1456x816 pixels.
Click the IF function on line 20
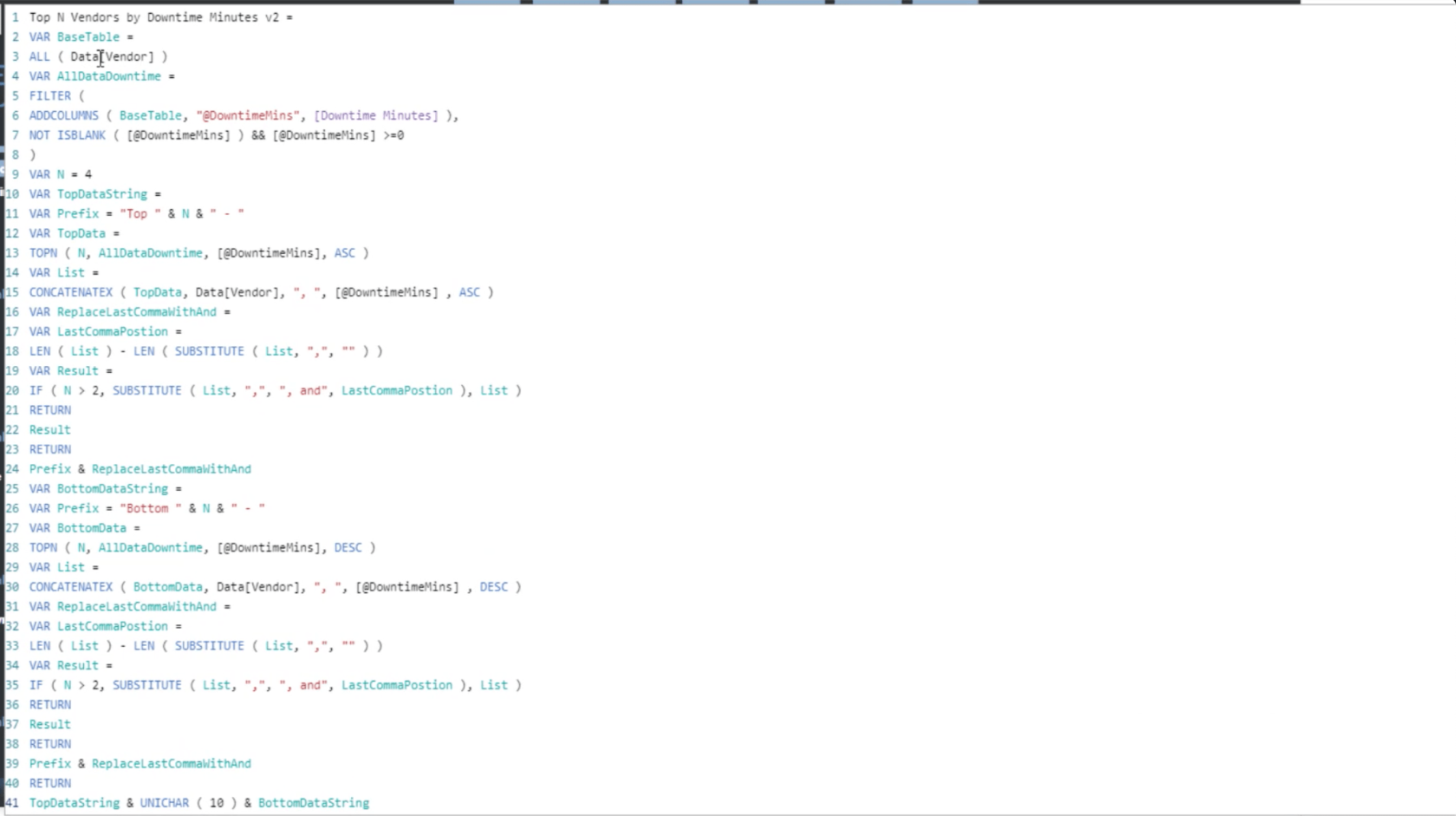pyautogui.click(x=36, y=391)
